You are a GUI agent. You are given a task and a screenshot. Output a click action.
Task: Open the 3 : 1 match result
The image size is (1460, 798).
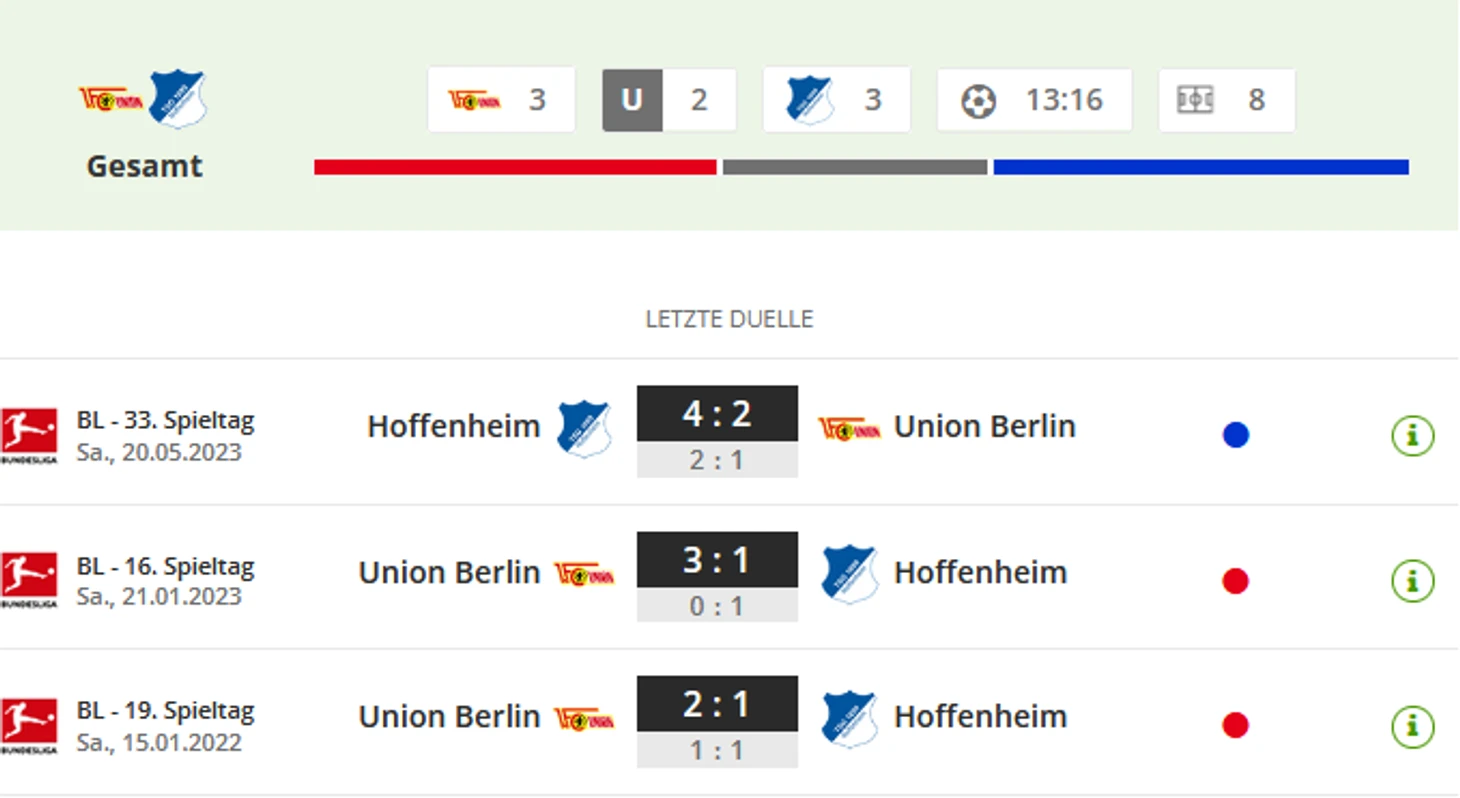point(717,559)
